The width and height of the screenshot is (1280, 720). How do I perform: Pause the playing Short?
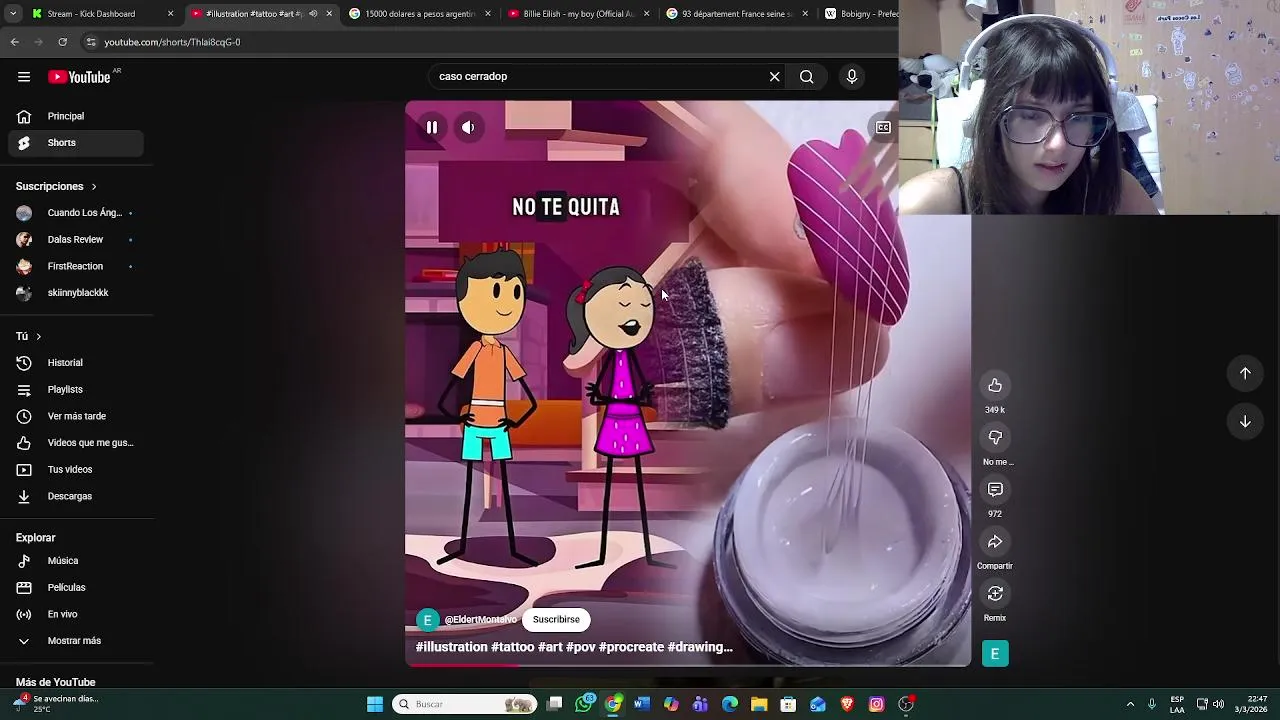[432, 127]
